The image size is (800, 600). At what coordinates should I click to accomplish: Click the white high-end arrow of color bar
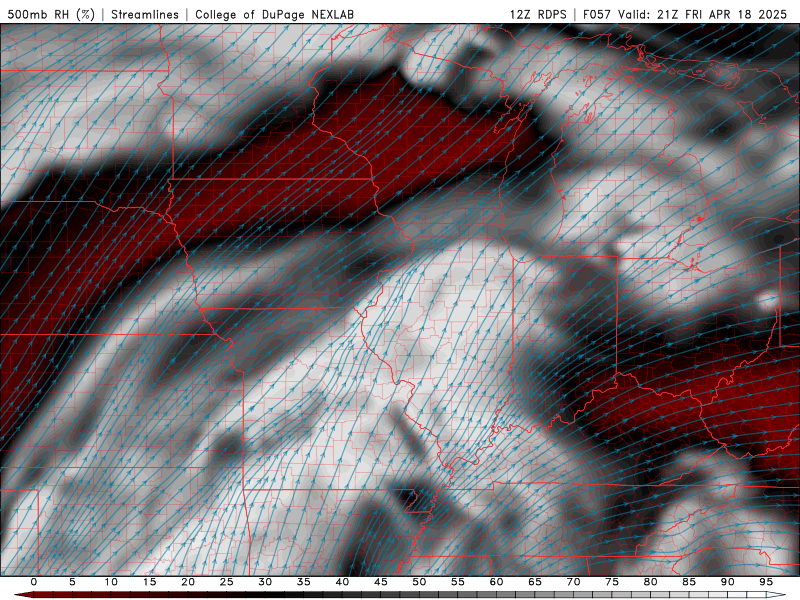(777, 595)
